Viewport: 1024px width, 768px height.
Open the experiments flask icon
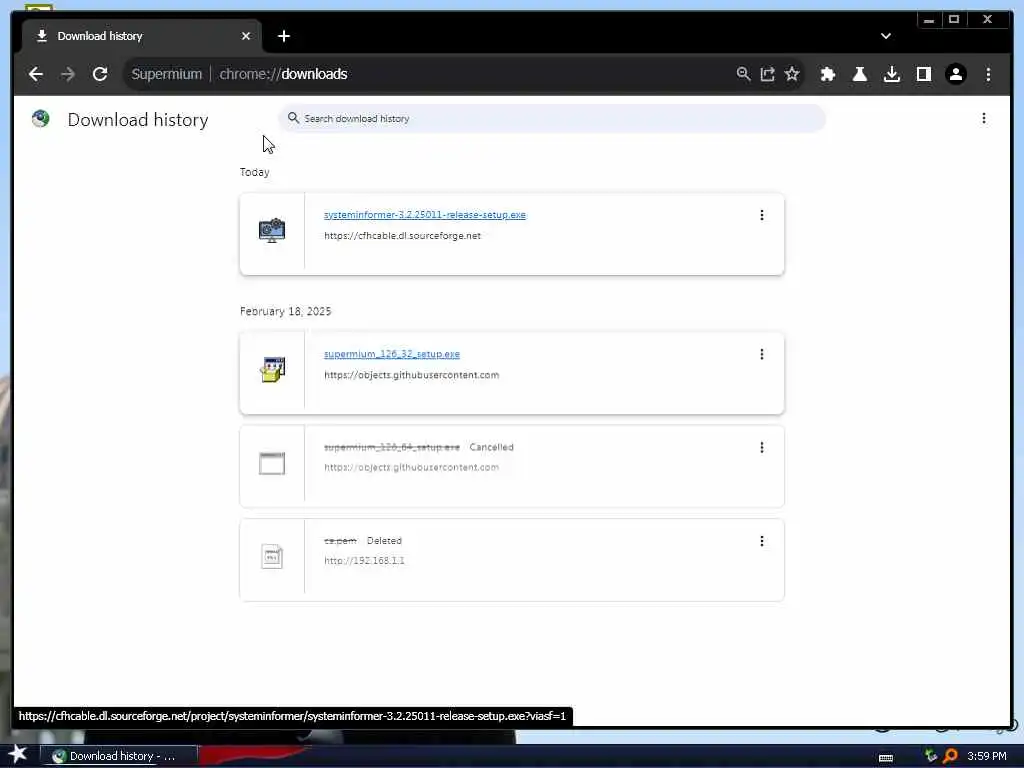pos(859,74)
